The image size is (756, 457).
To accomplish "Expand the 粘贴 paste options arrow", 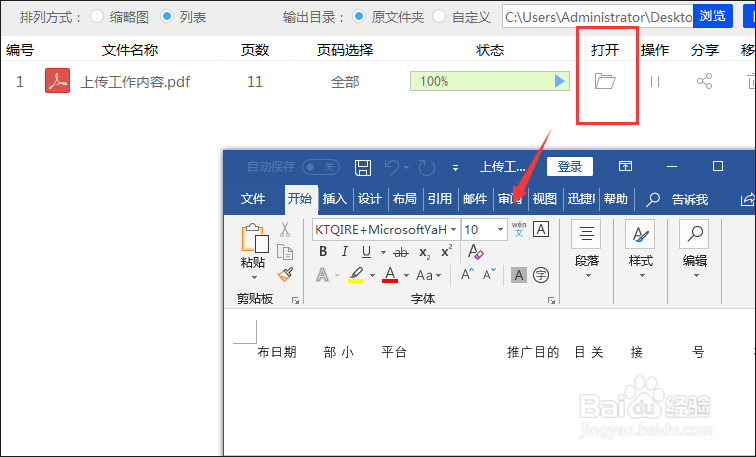I will pyautogui.click(x=254, y=278).
